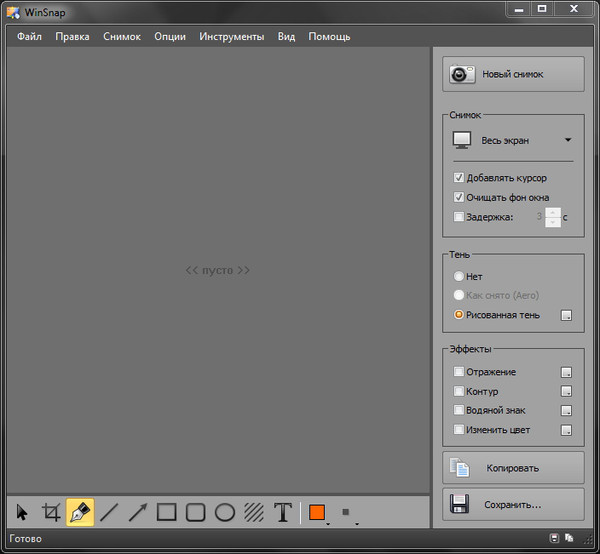Open Рисованная тень options button

(566, 315)
